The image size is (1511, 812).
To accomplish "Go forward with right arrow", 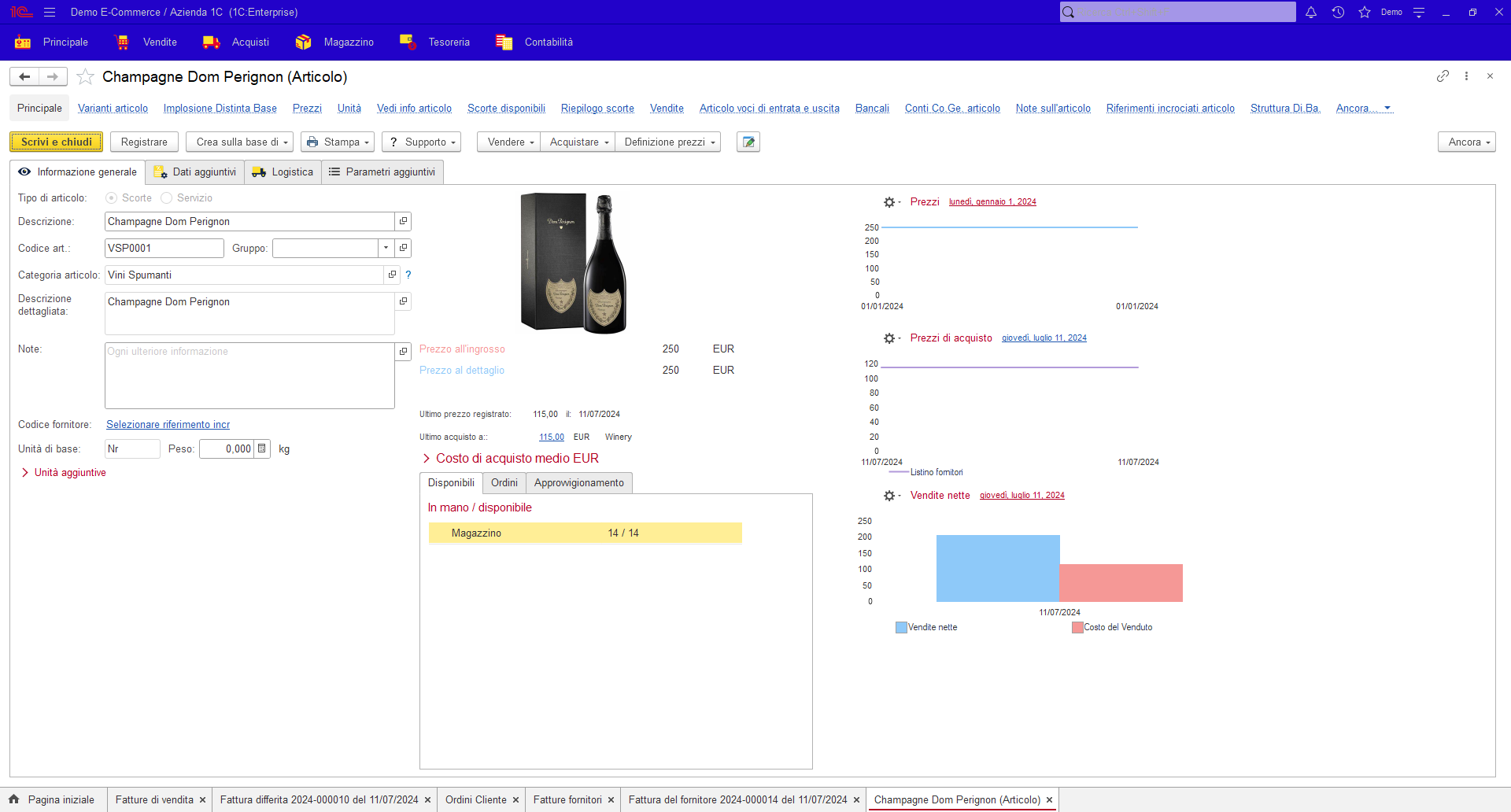I will 53,76.
